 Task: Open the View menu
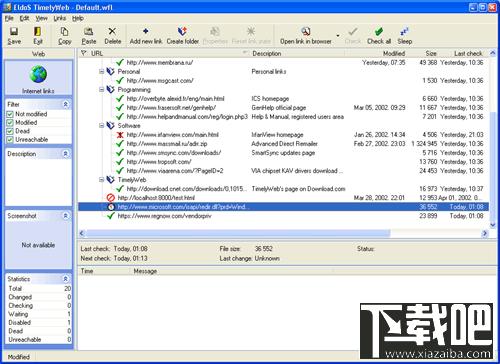click(42, 18)
